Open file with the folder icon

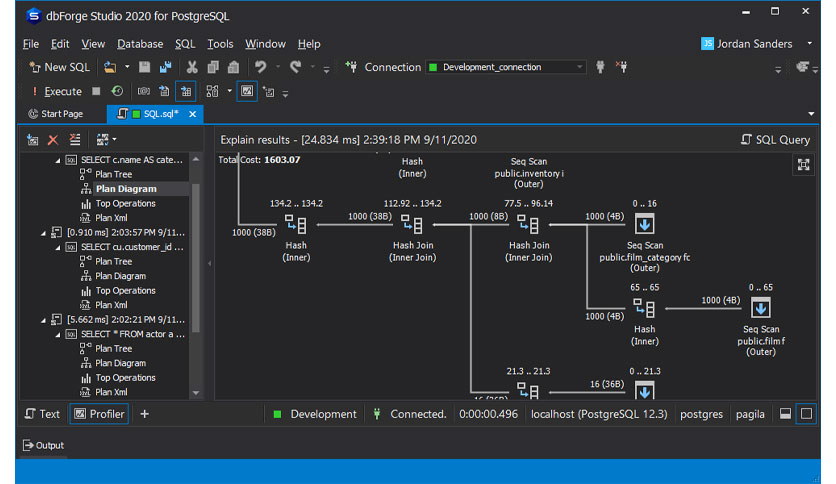[x=110, y=67]
